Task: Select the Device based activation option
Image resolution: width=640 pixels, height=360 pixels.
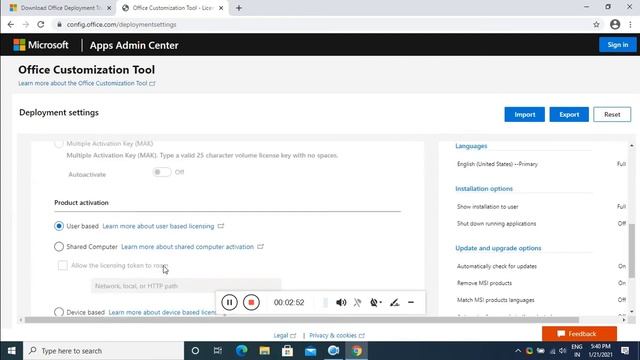Action: pos(59,312)
